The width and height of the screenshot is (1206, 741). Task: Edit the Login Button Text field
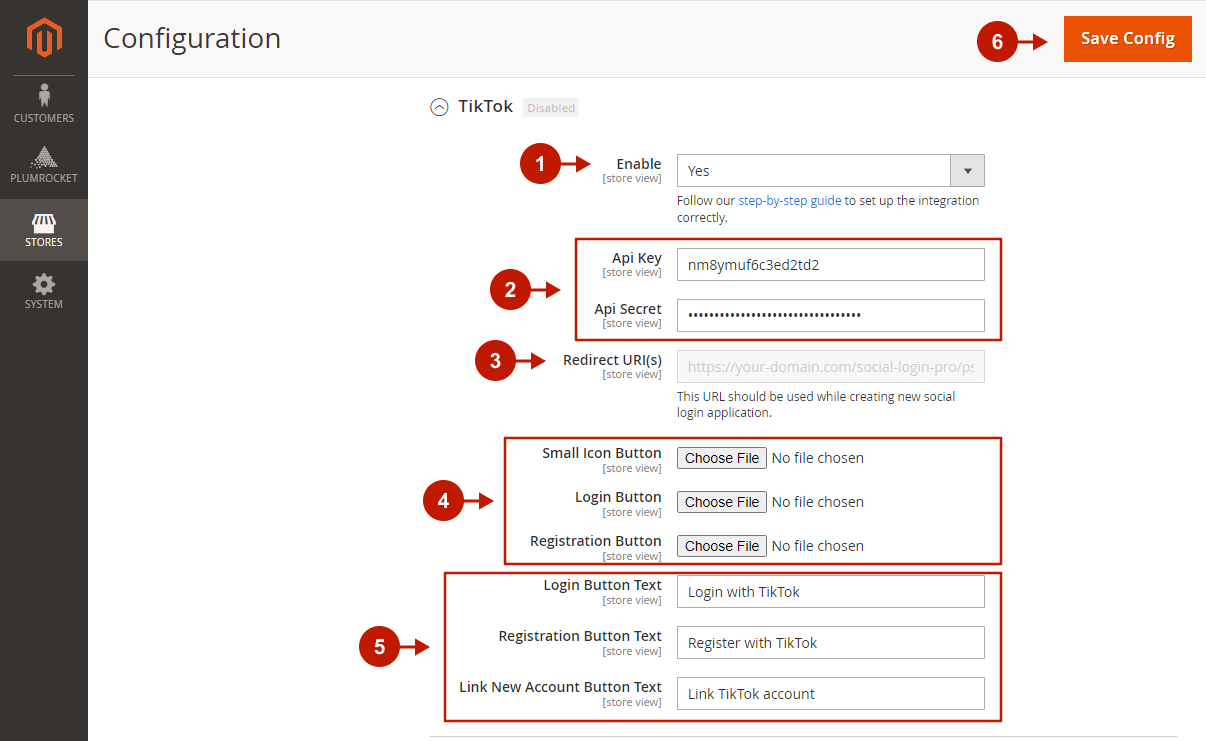(831, 592)
